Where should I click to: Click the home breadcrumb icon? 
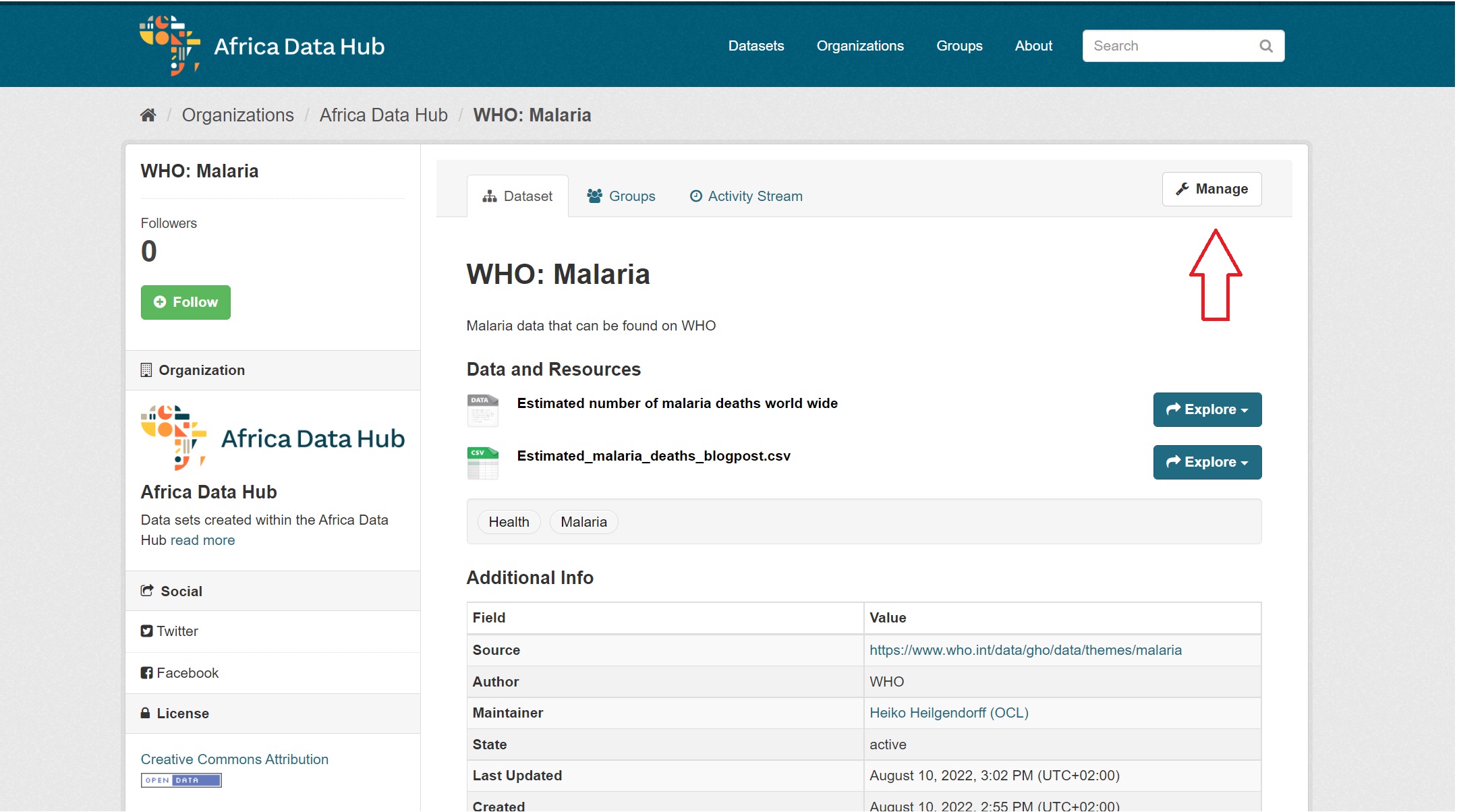coord(148,115)
